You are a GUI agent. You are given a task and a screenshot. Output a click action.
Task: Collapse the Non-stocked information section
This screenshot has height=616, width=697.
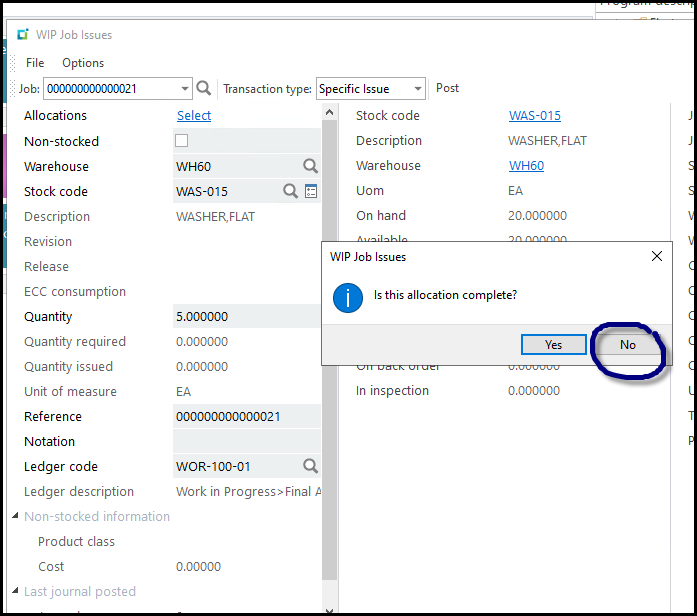[x=15, y=516]
